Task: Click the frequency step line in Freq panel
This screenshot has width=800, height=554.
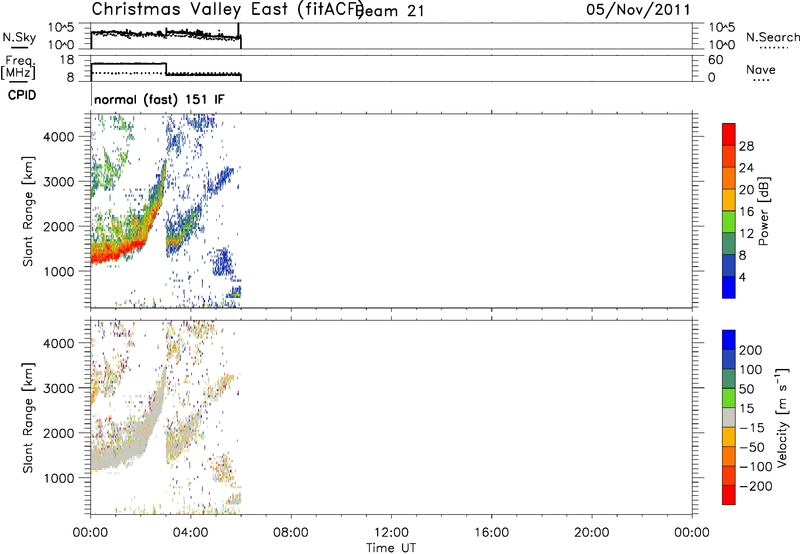Action: coord(166,69)
